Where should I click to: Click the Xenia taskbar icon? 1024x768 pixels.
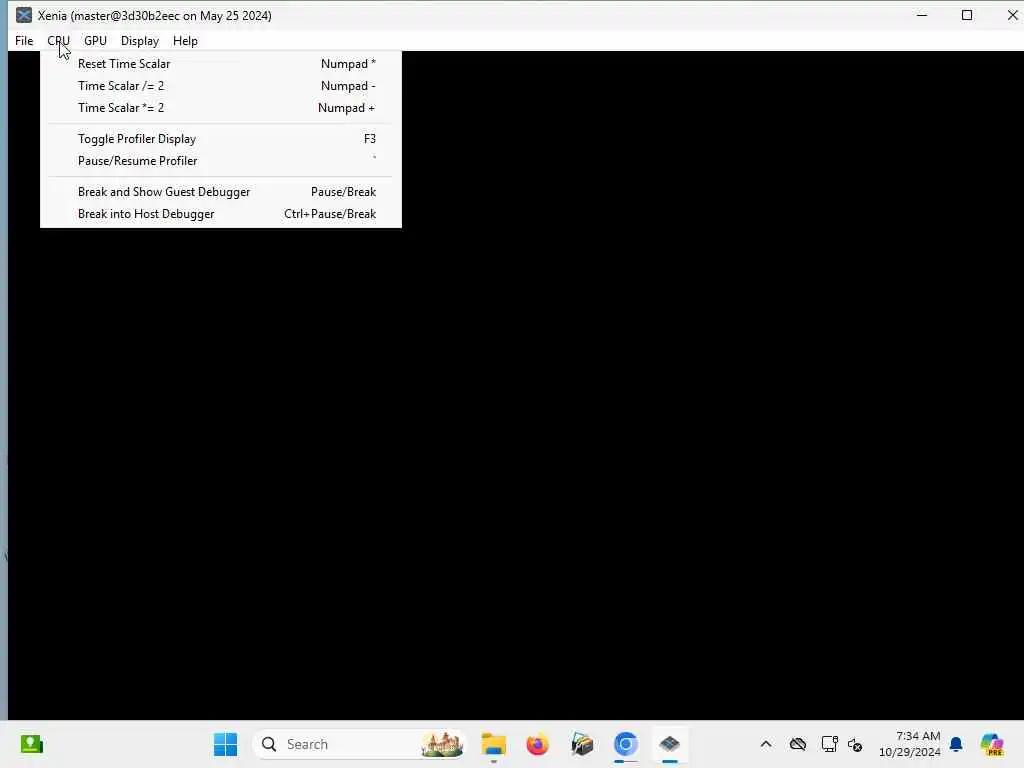point(669,744)
